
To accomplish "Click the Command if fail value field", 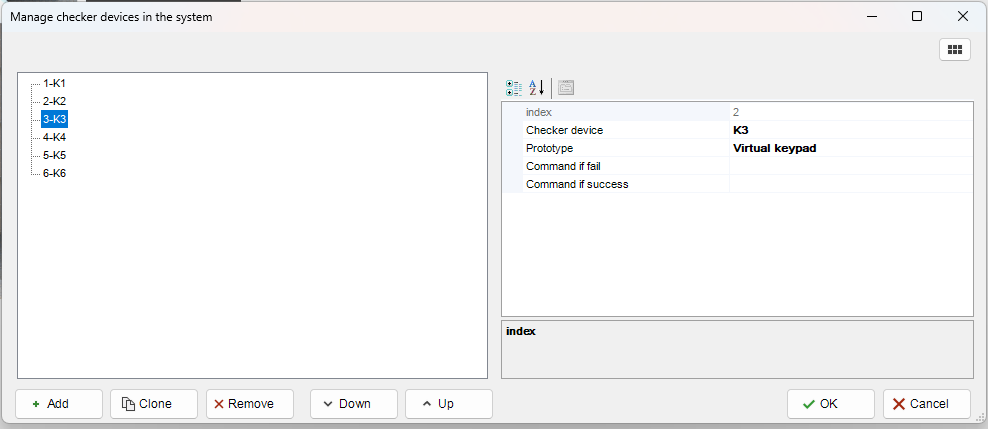I will click(850, 166).
